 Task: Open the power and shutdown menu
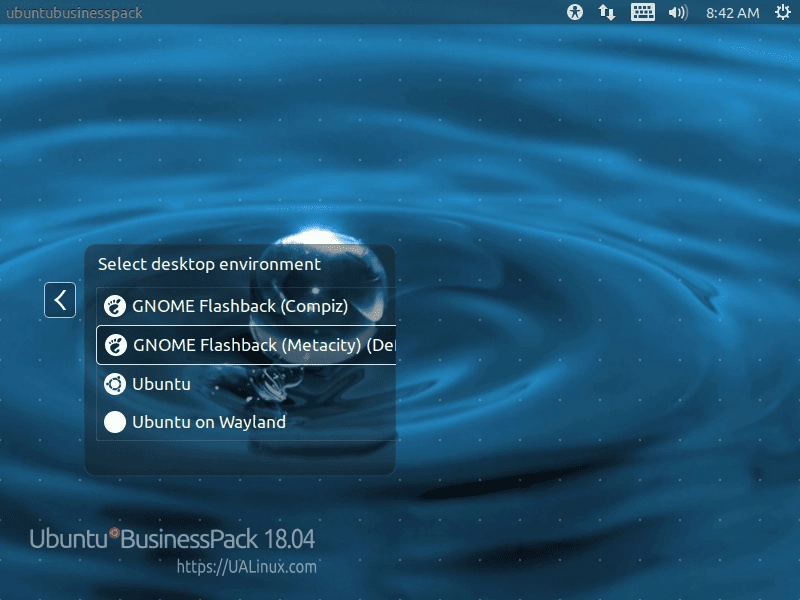click(783, 12)
